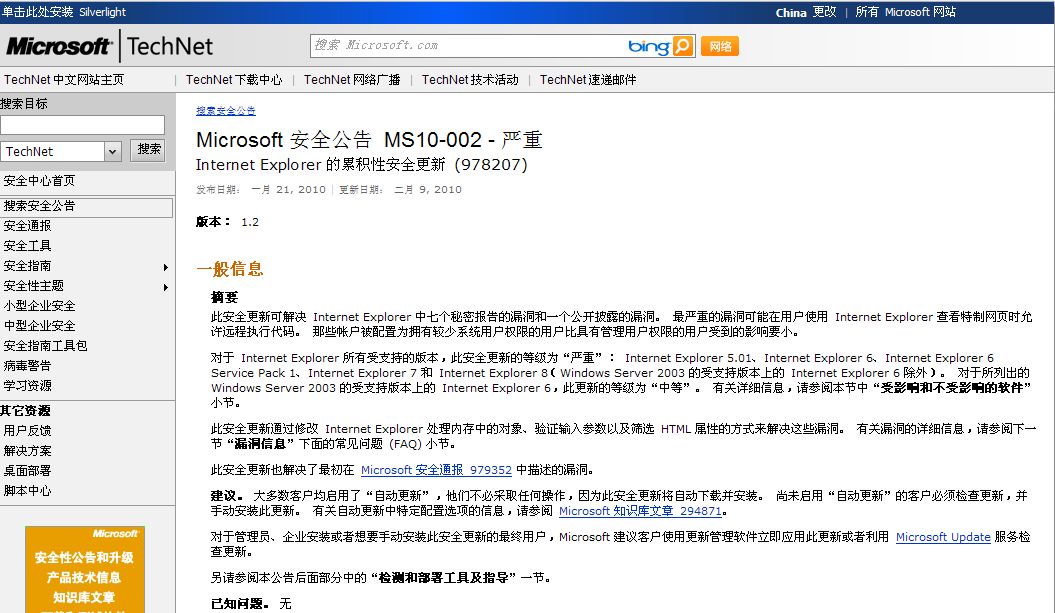
Task: Click the MS10-002 bulletin title
Action: (369, 140)
